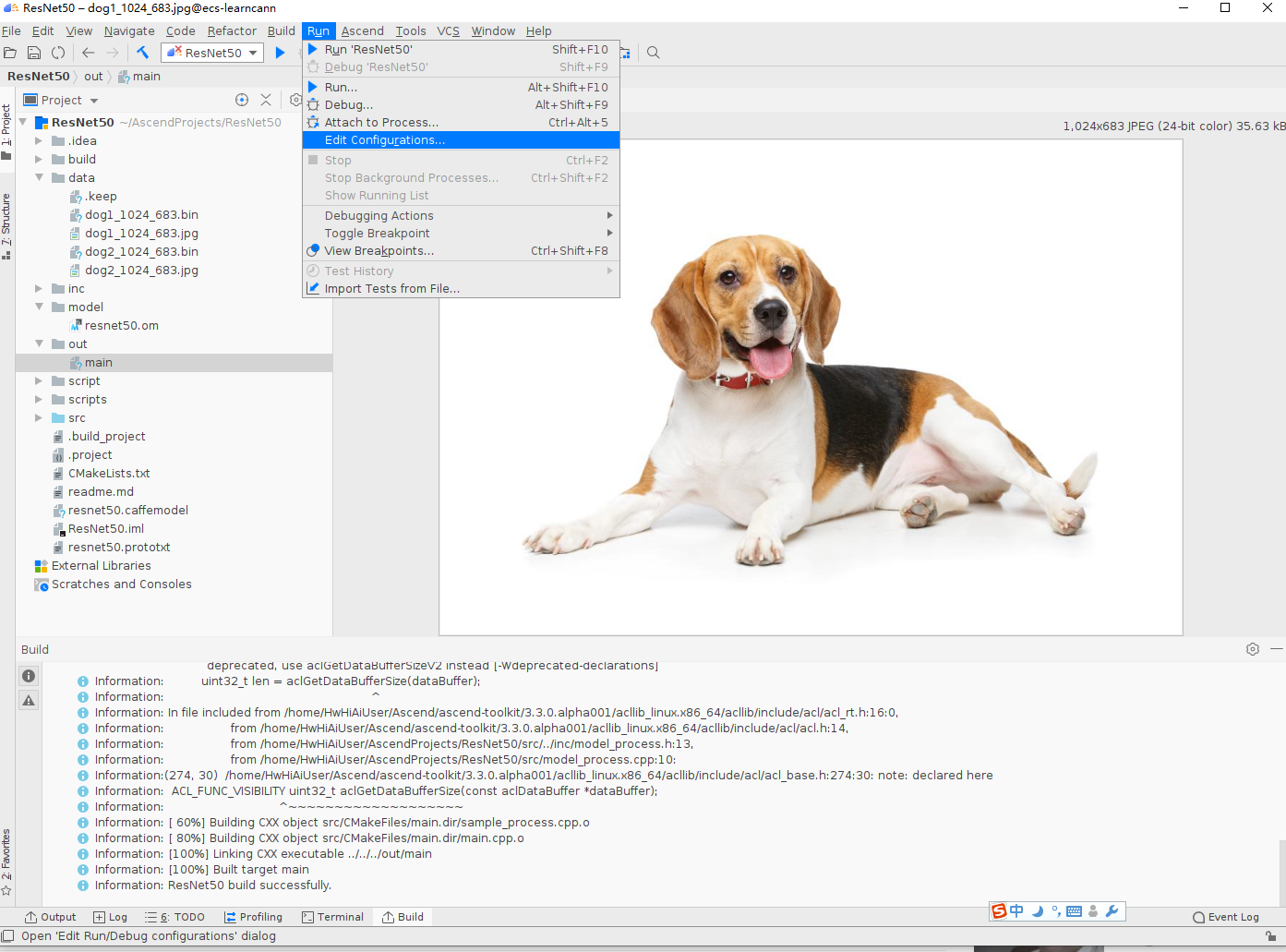
Task: Click the locate target icon in Project panel
Action: 242,100
